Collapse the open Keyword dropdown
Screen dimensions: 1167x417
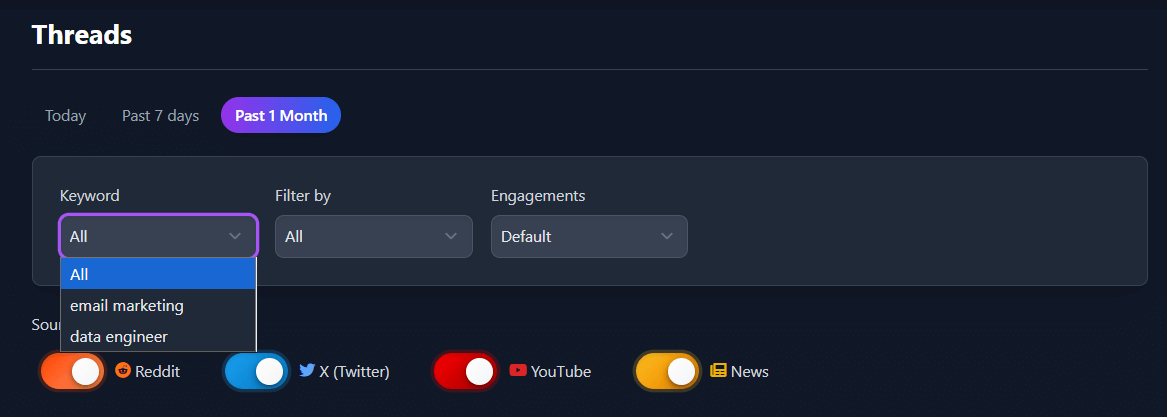[158, 237]
